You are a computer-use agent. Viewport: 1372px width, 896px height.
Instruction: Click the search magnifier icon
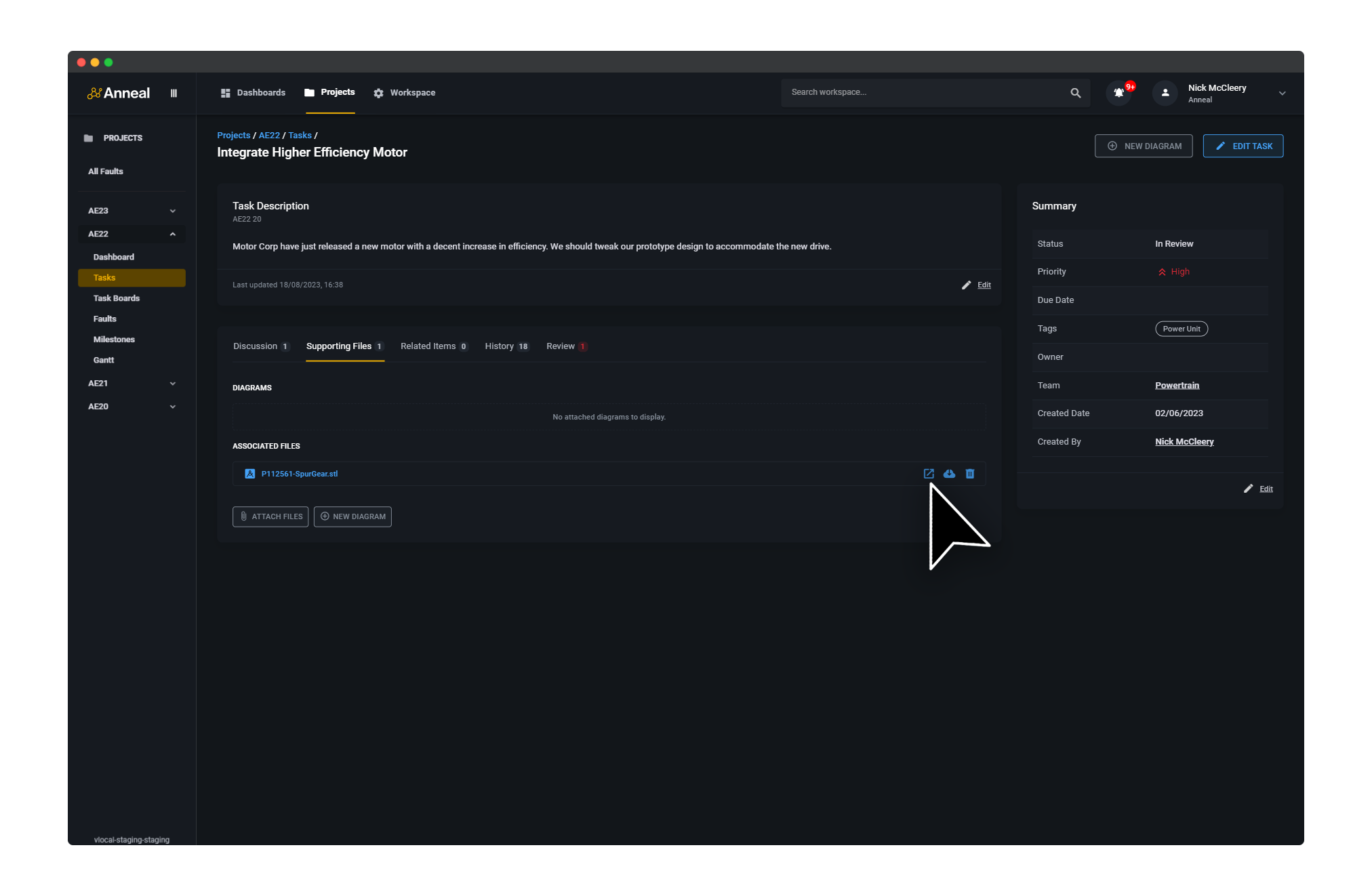click(x=1075, y=92)
